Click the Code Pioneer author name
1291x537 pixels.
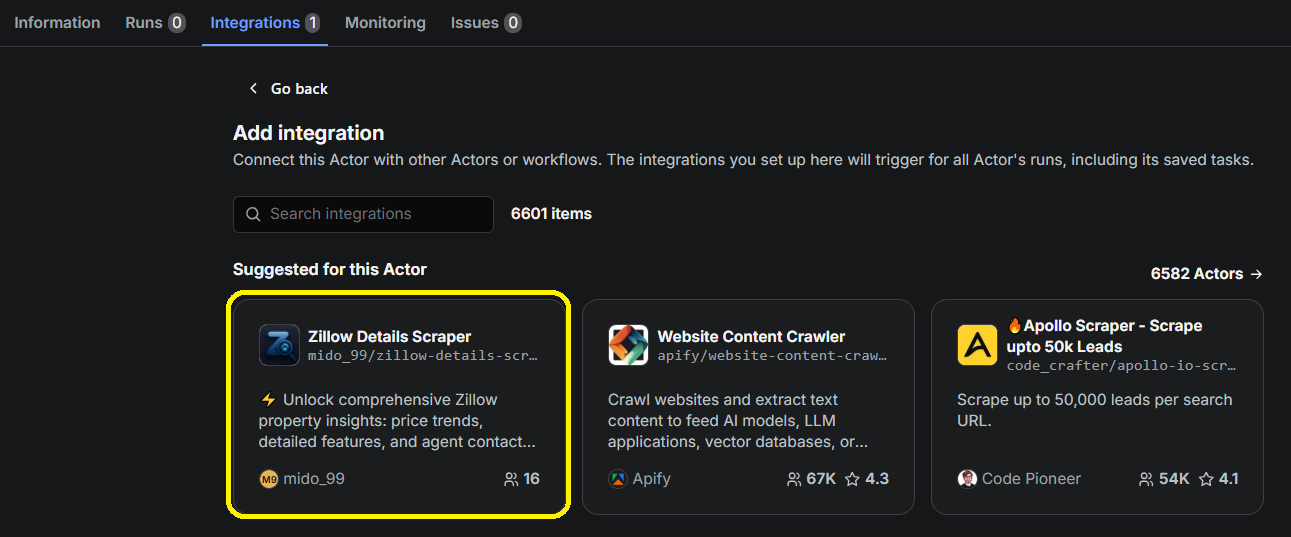[1031, 479]
